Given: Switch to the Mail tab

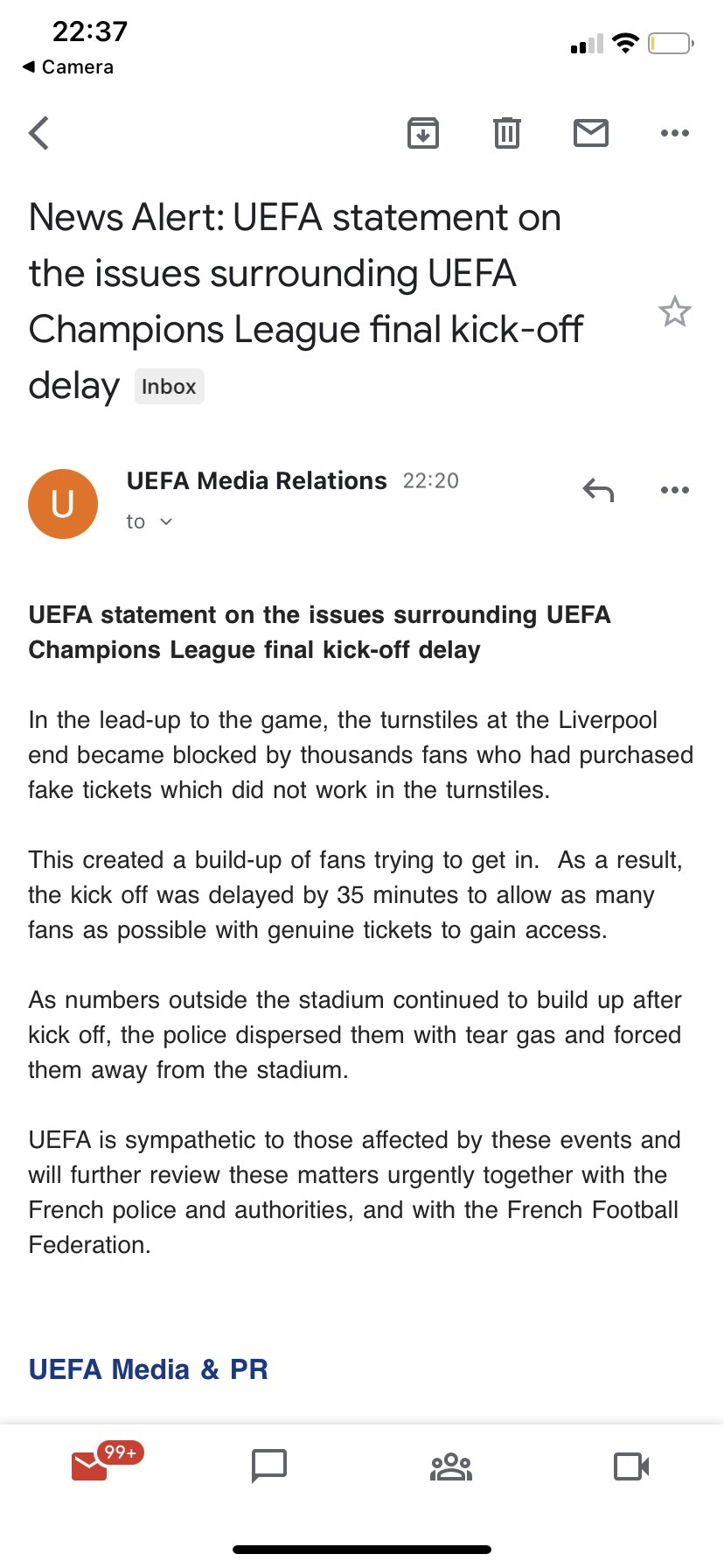Looking at the screenshot, I should 90,1466.
